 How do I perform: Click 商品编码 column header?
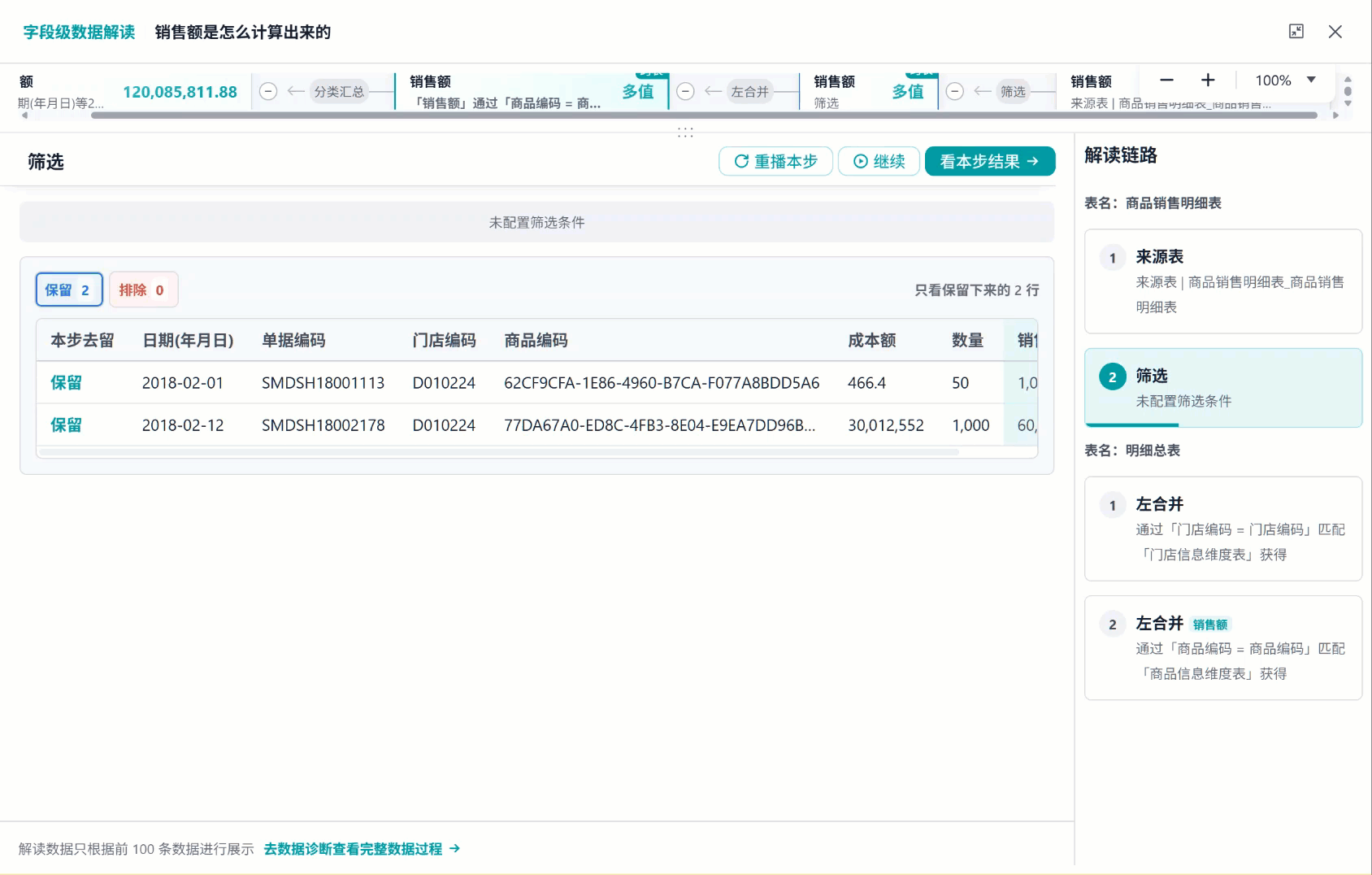(536, 341)
